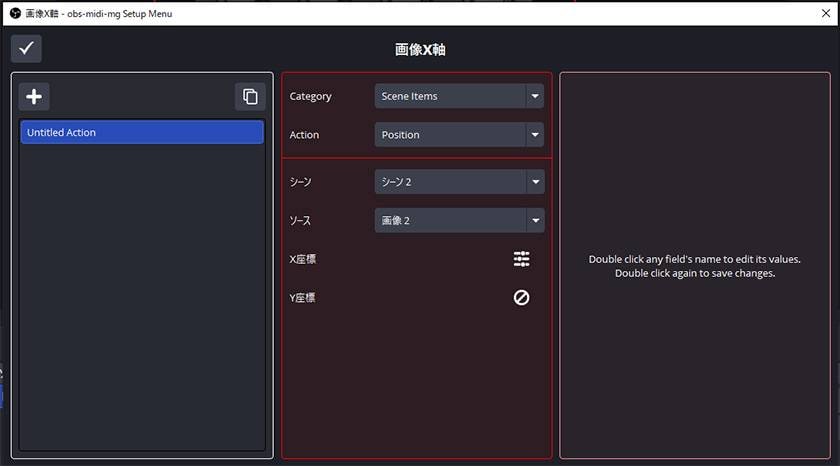Image resolution: width=840 pixels, height=466 pixels.
Task: Open the Category dropdown showing Scene Items
Action: pyautogui.click(x=459, y=96)
